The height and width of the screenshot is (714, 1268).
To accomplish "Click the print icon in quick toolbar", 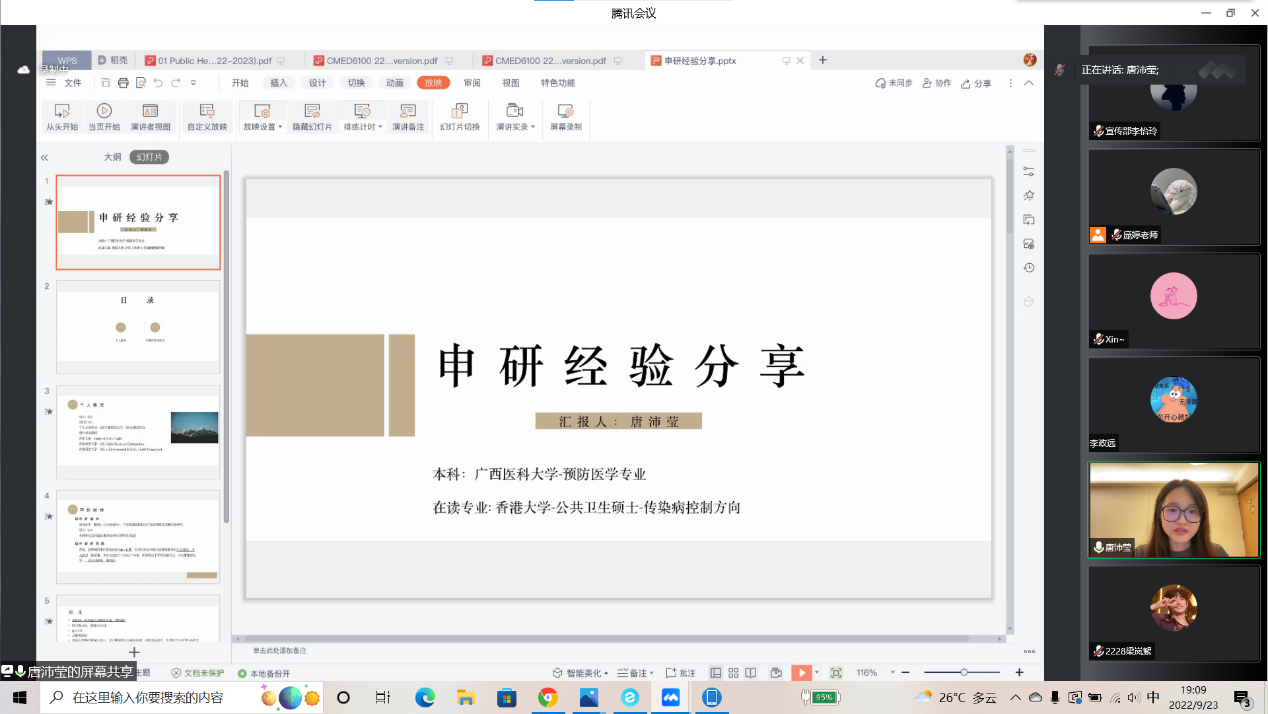I will click(x=122, y=83).
